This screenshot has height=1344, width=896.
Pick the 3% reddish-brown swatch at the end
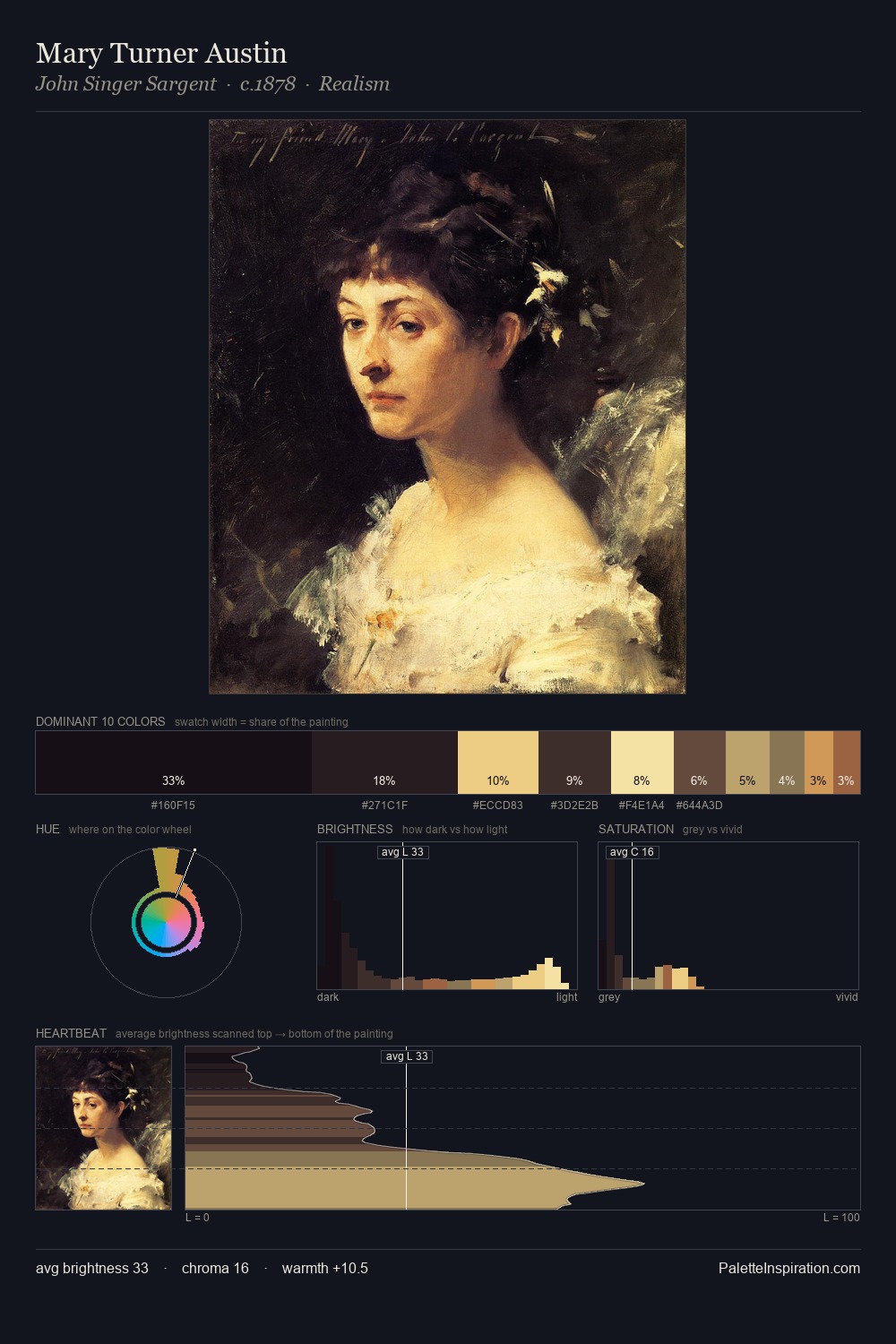847,762
